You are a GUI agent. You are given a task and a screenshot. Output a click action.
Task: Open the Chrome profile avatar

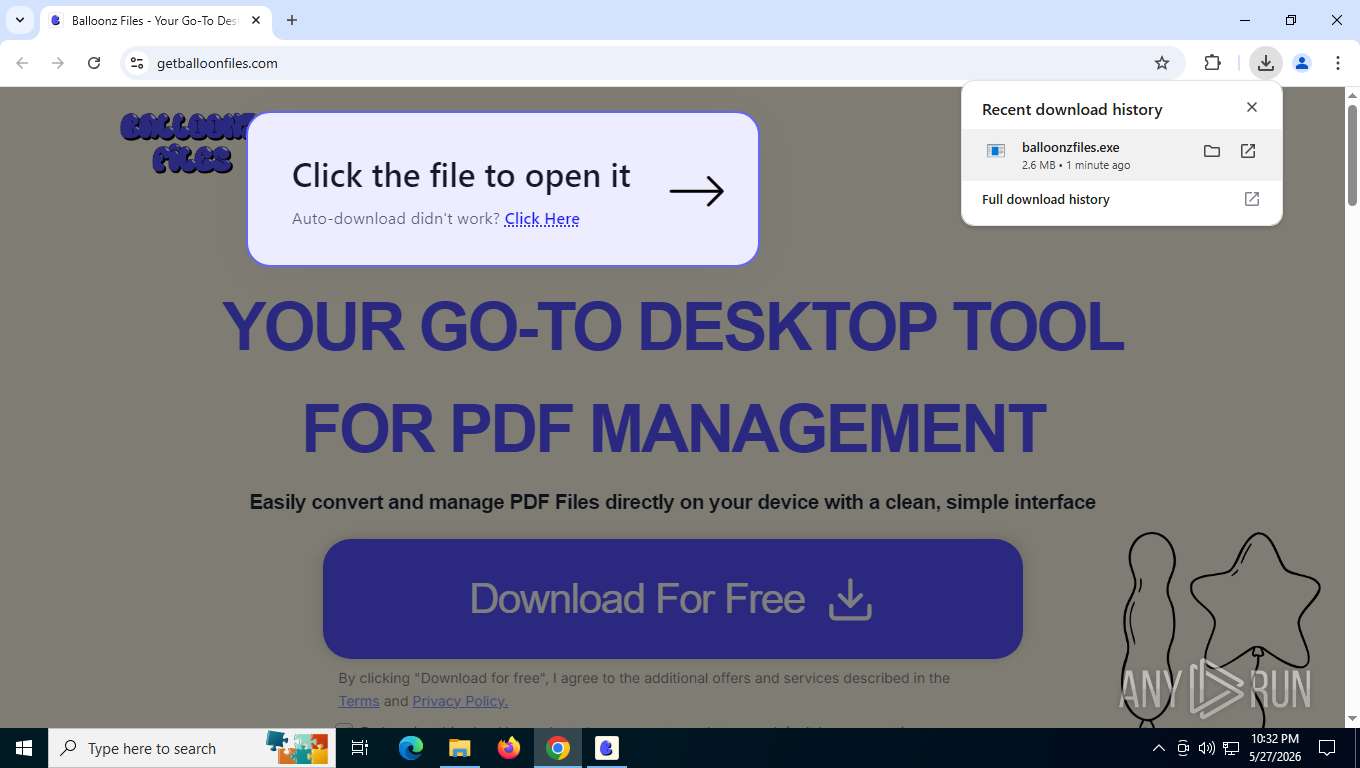click(1302, 63)
